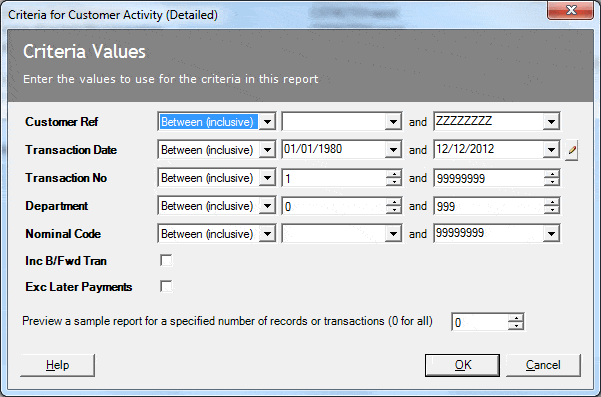Viewport: 601px width, 397px height.
Task: Increase Transaction No start value spinner
Action: [x=394, y=174]
